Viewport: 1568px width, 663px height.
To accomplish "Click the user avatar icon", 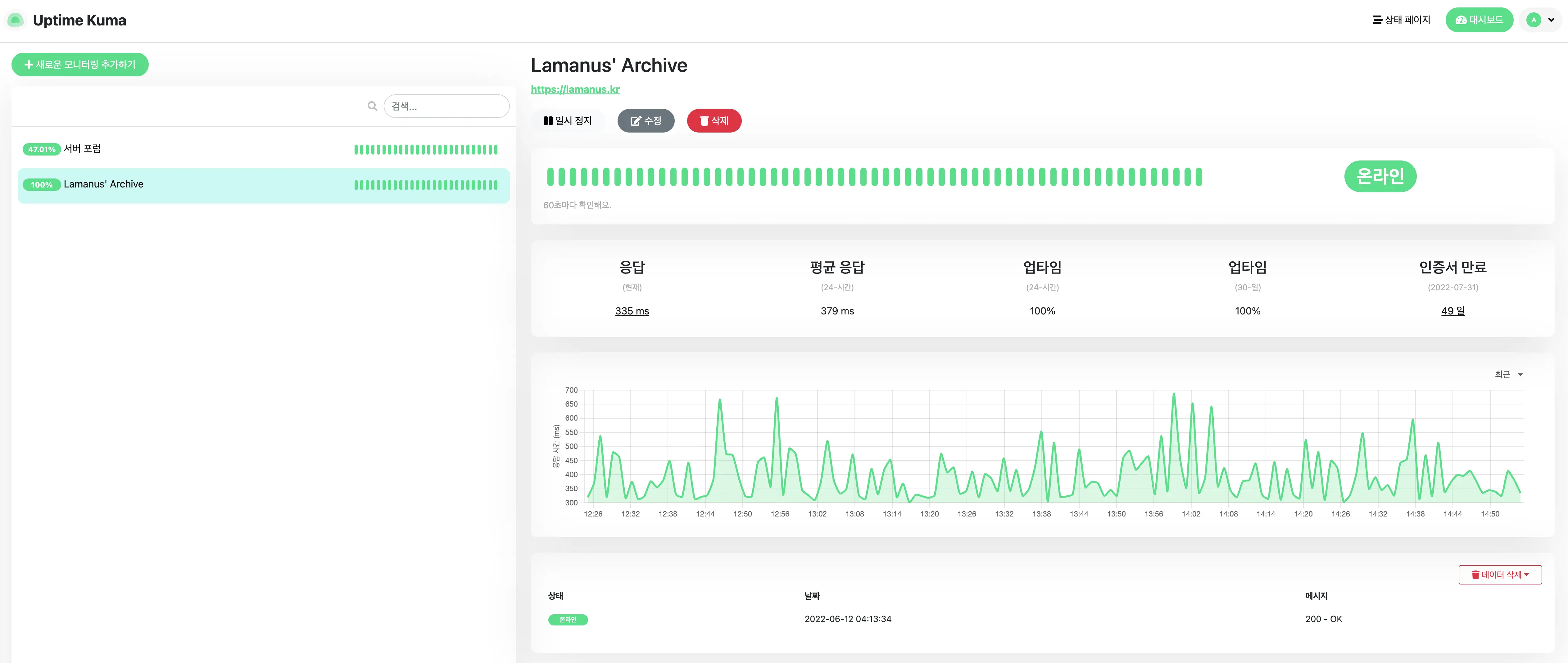I will point(1533,20).
